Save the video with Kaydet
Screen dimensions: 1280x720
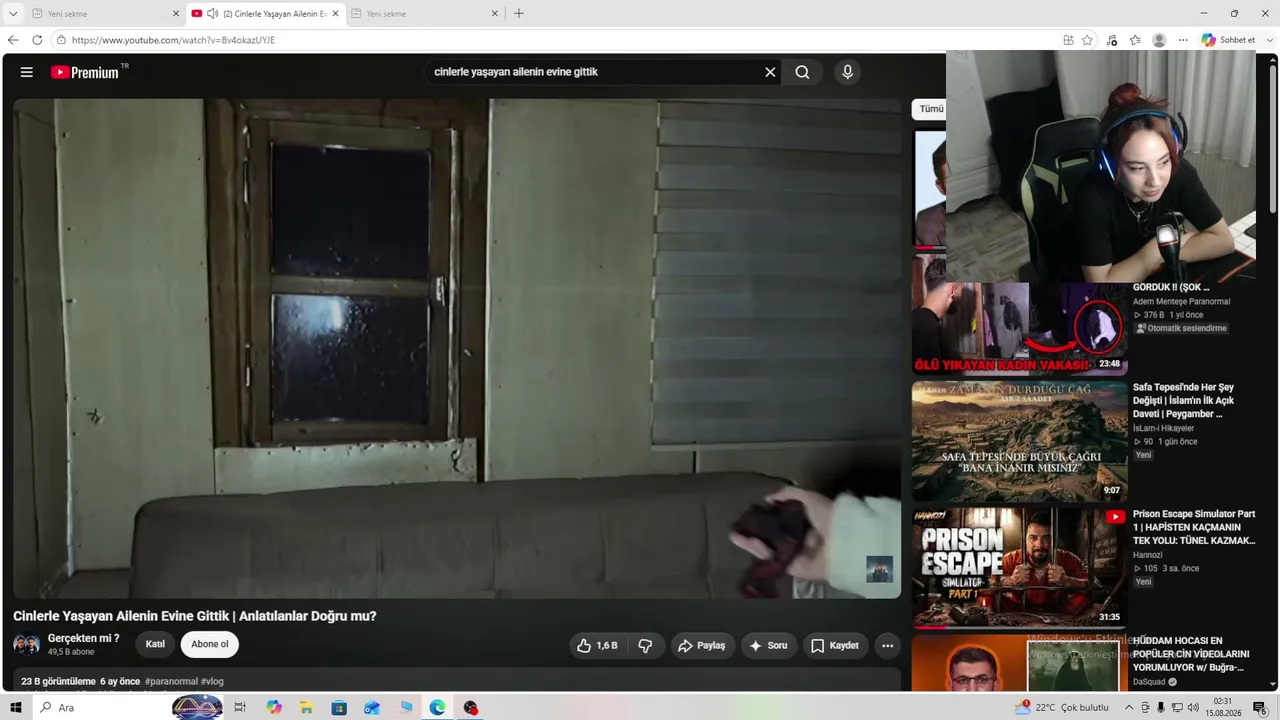pyautogui.click(x=835, y=646)
